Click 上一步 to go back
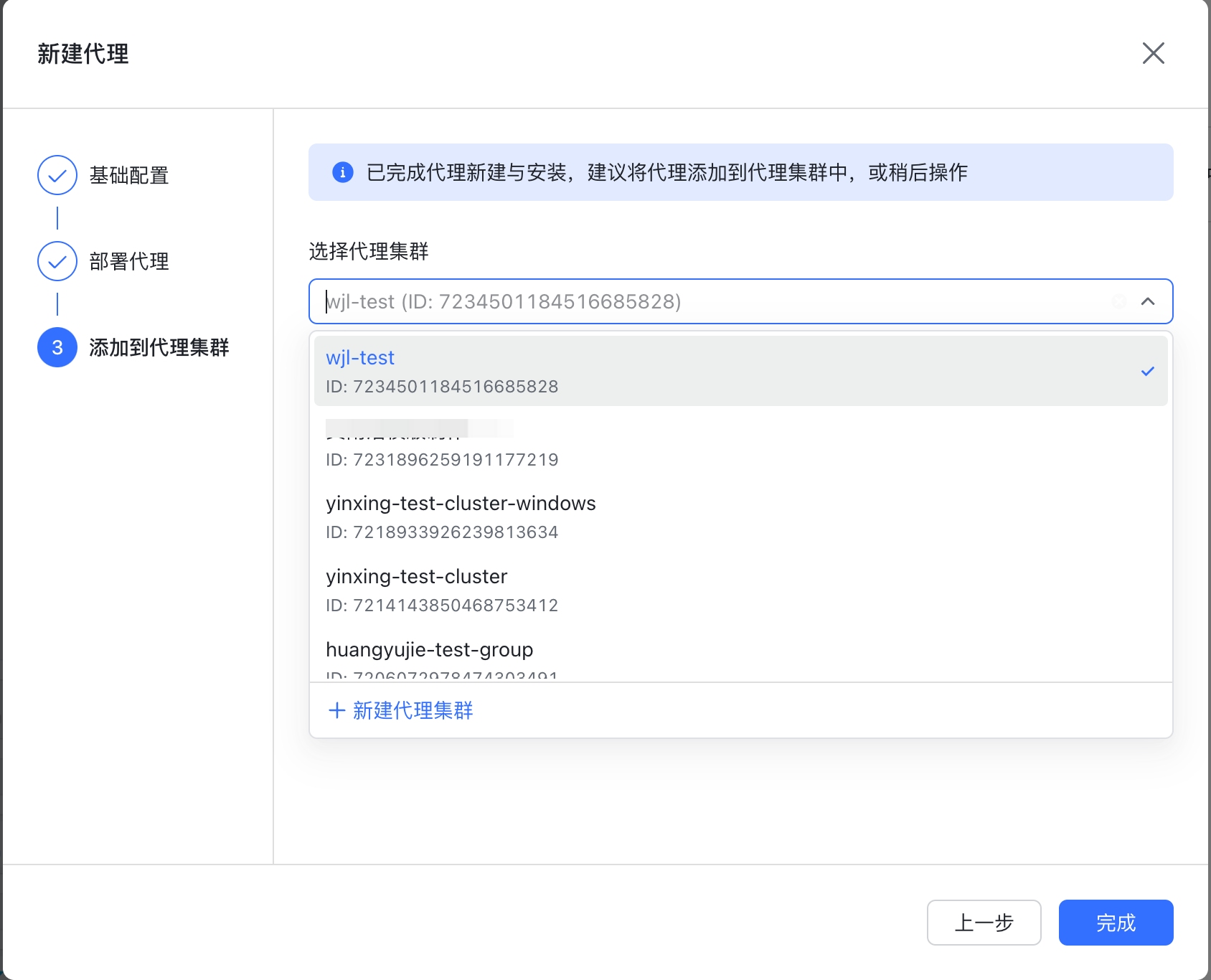Viewport: 1211px width, 980px height. tap(984, 923)
